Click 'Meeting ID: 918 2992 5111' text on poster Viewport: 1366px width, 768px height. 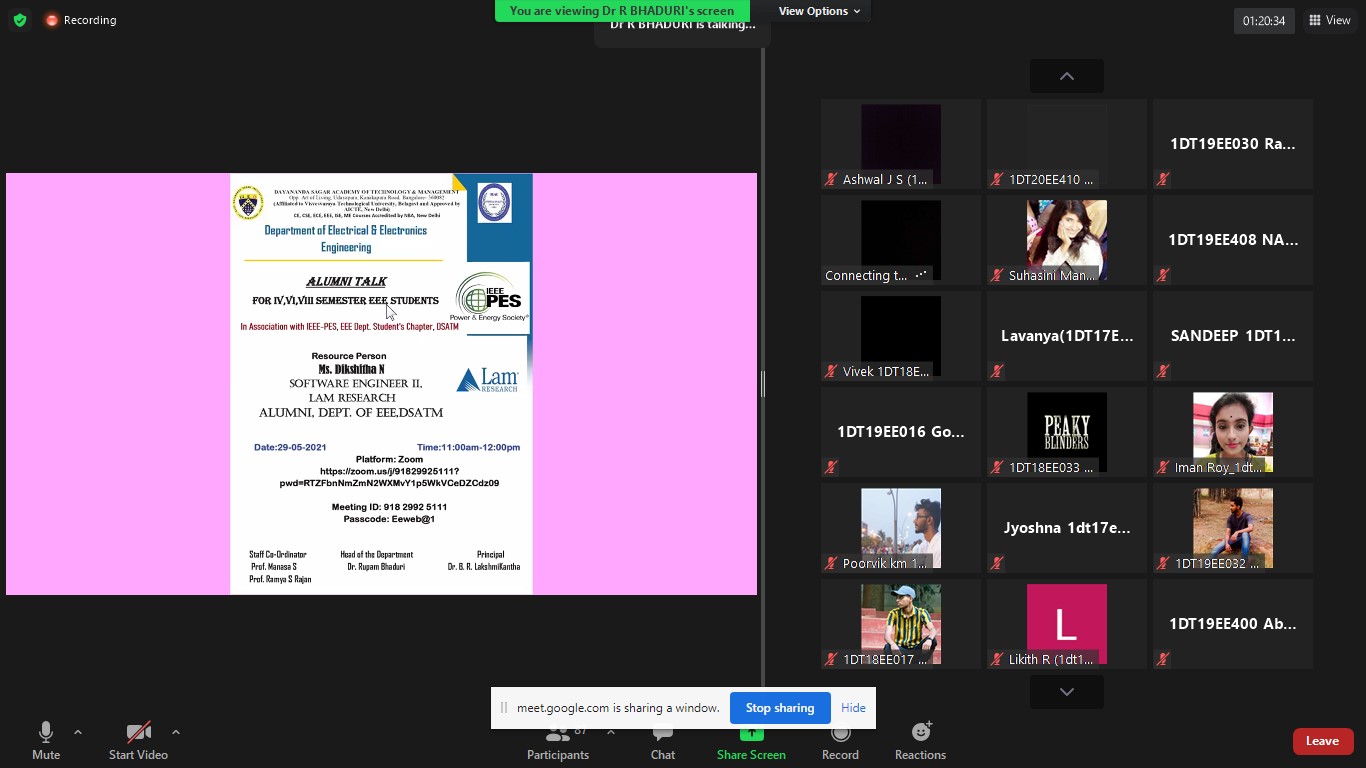pyautogui.click(x=389, y=508)
